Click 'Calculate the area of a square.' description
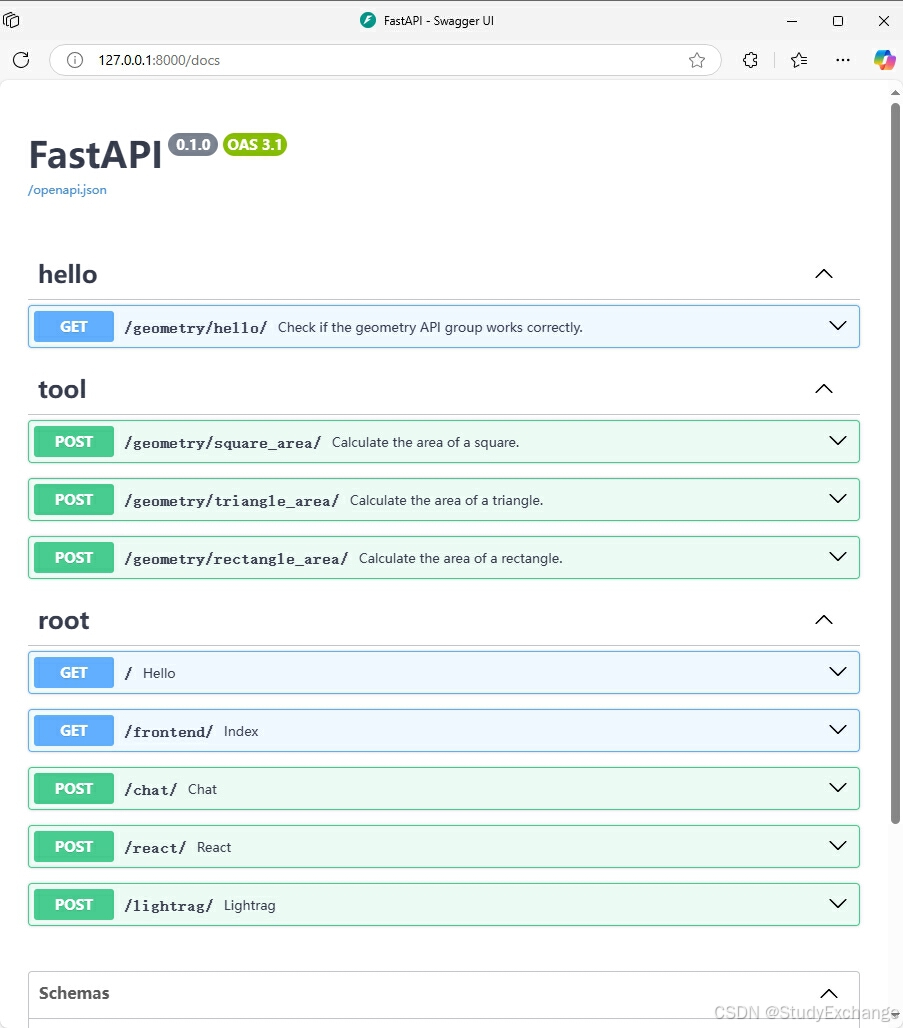This screenshot has height=1028, width=903. (426, 443)
